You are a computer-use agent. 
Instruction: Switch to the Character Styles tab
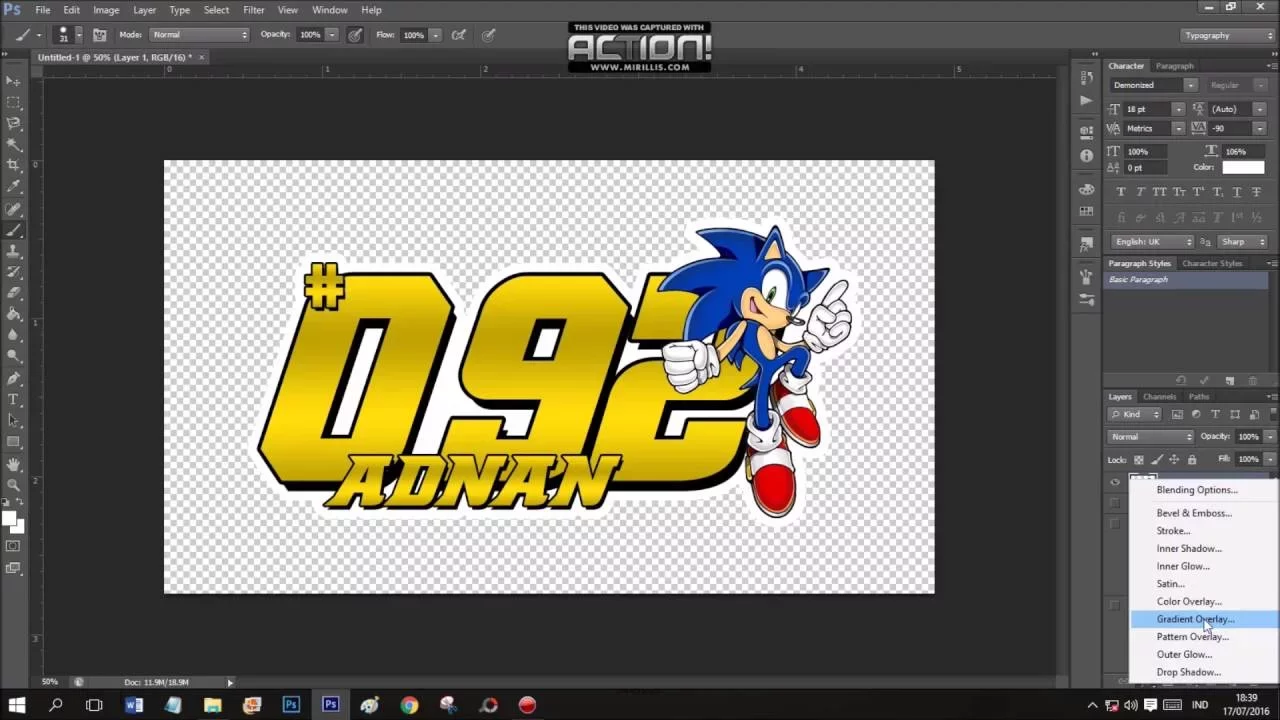pyautogui.click(x=1211, y=264)
